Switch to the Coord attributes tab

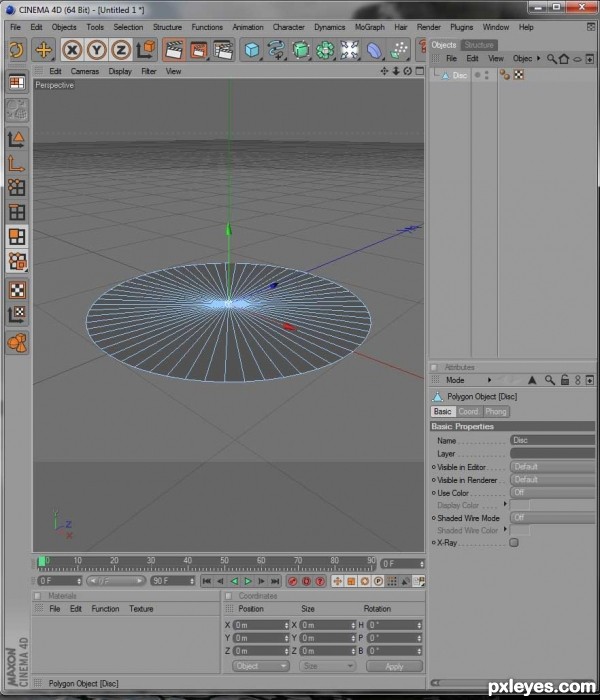tap(468, 412)
